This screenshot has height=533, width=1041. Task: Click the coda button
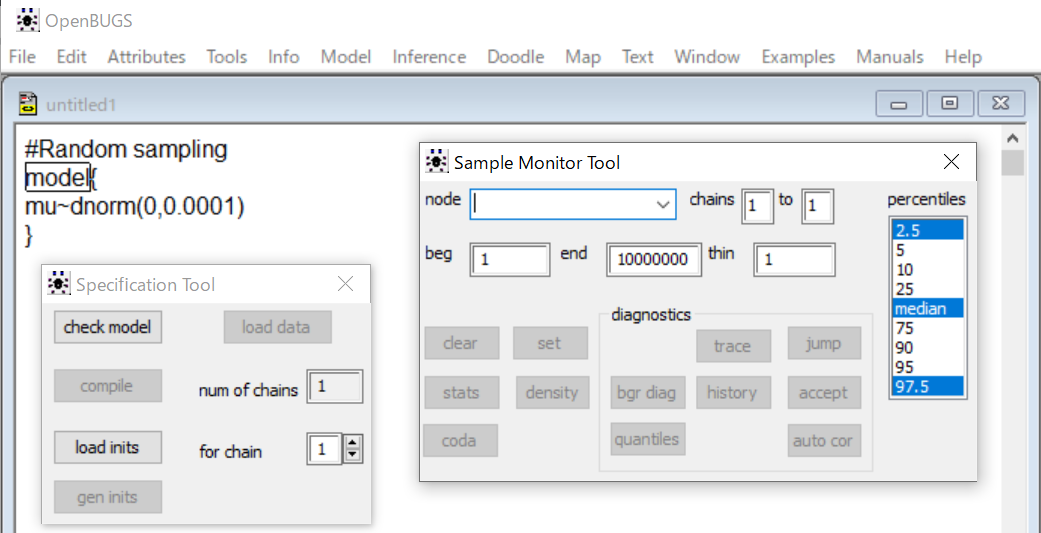[460, 441]
